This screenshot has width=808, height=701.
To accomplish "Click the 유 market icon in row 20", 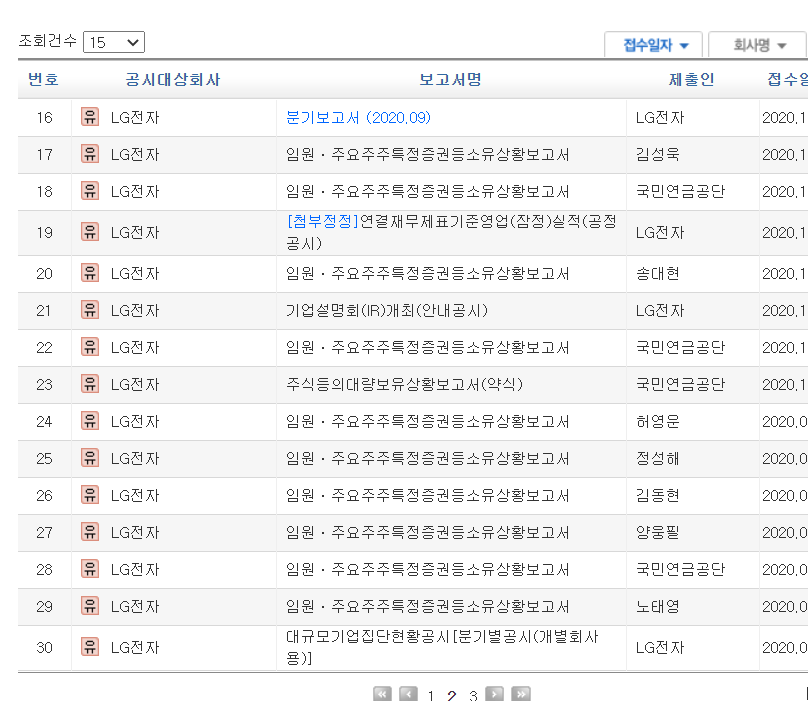I will (90, 273).
